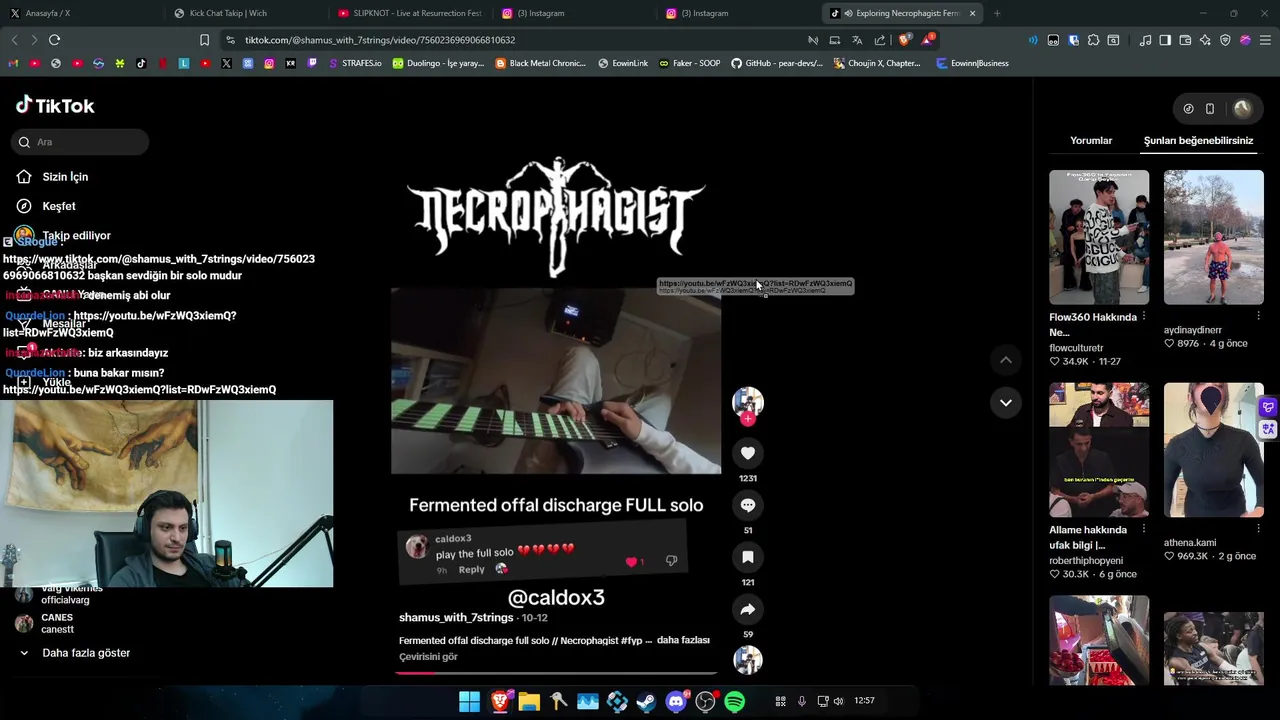Open TikTok profile avatar at top right

tap(1242, 108)
